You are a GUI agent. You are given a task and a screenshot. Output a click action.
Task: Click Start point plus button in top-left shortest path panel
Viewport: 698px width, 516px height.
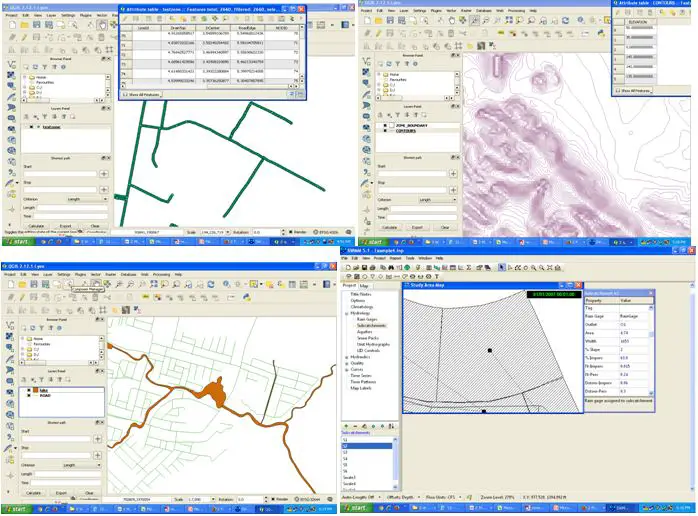(104, 174)
